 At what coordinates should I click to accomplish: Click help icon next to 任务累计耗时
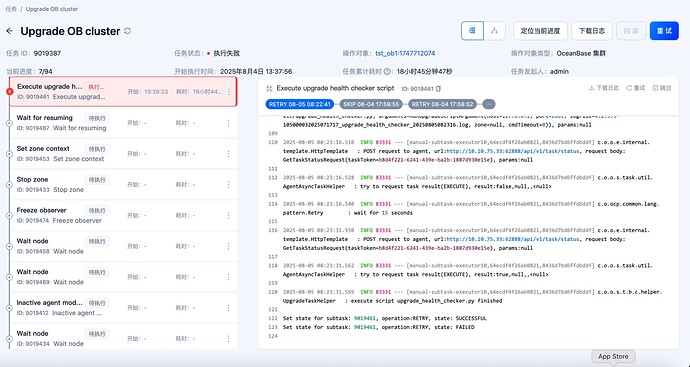point(387,71)
